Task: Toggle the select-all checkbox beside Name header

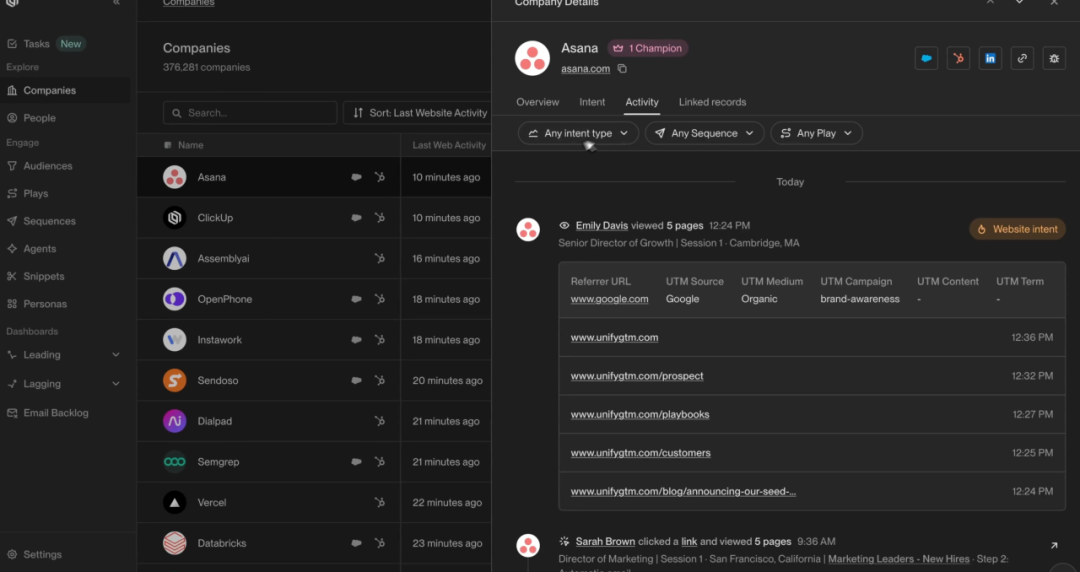Action: click(x=167, y=145)
